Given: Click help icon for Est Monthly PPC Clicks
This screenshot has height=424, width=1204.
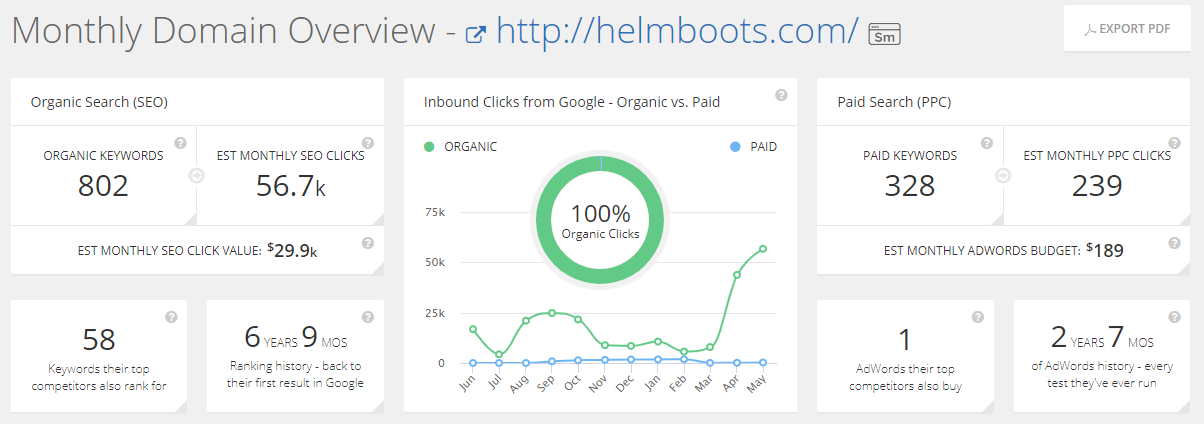Looking at the screenshot, I should click(x=1173, y=143).
